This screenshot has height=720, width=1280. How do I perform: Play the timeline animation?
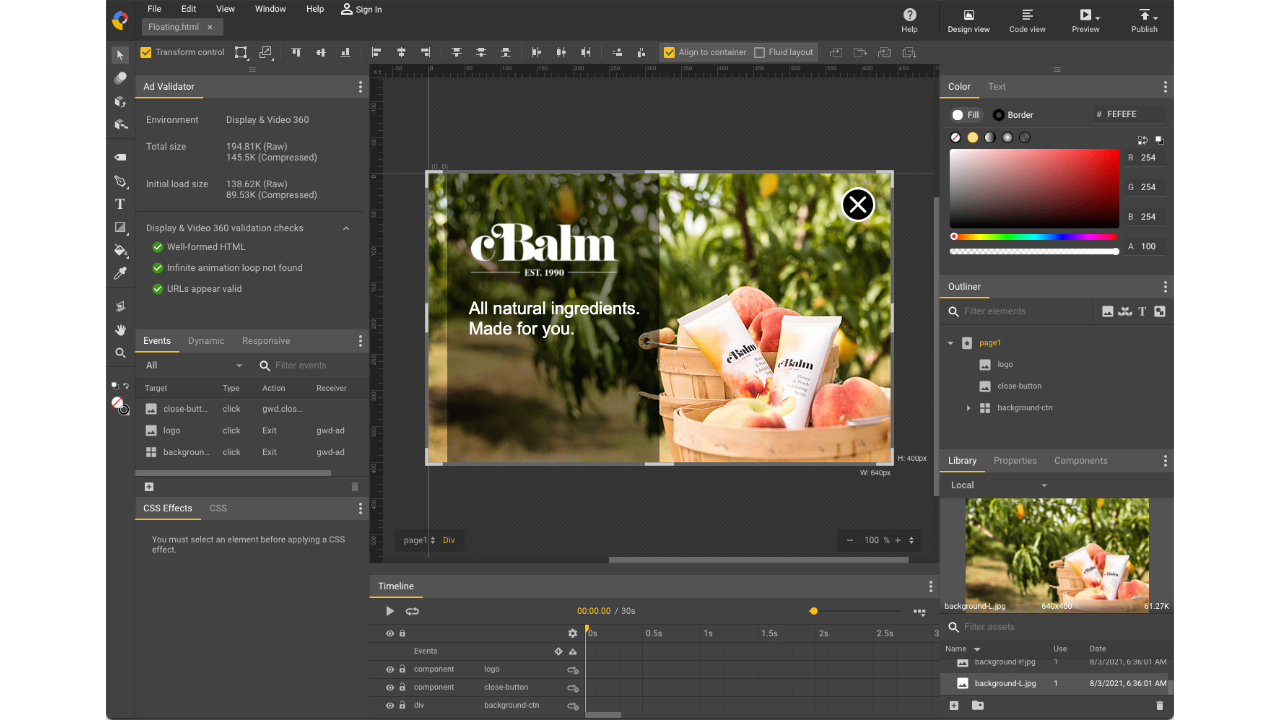pos(390,611)
